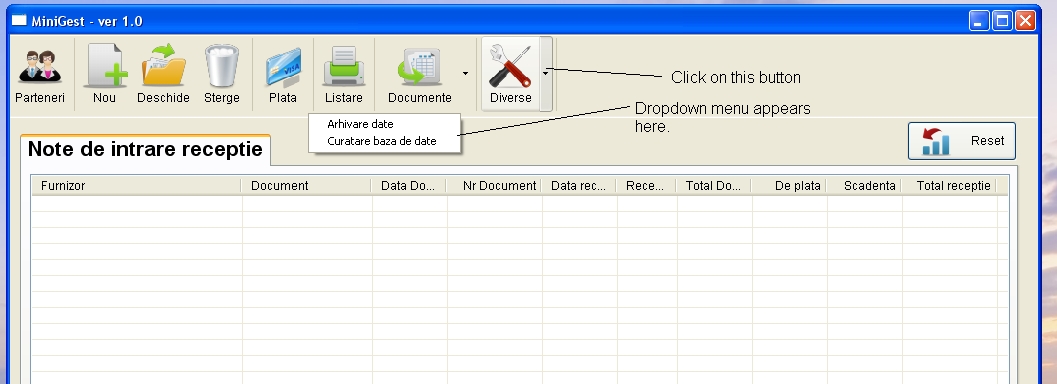The image size is (1057, 384).
Task: Close the MiniGest window
Action: (1025, 21)
